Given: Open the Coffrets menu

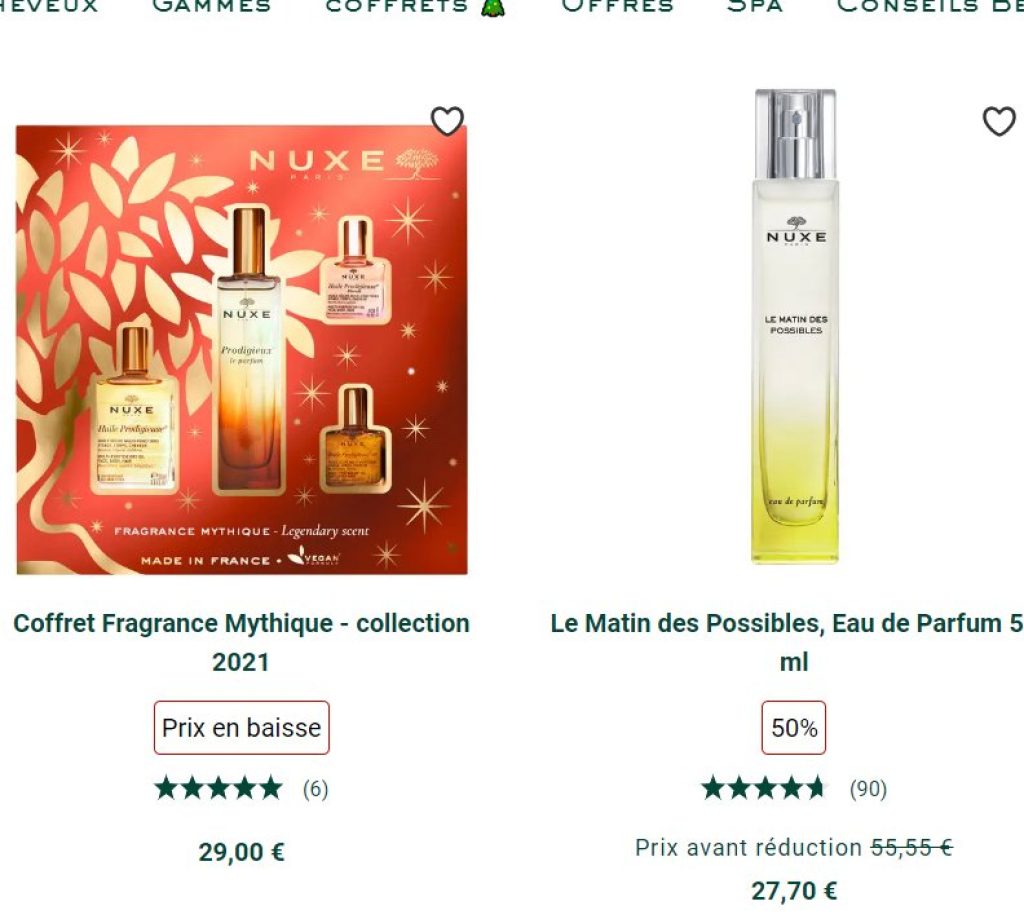Looking at the screenshot, I should [x=397, y=6].
